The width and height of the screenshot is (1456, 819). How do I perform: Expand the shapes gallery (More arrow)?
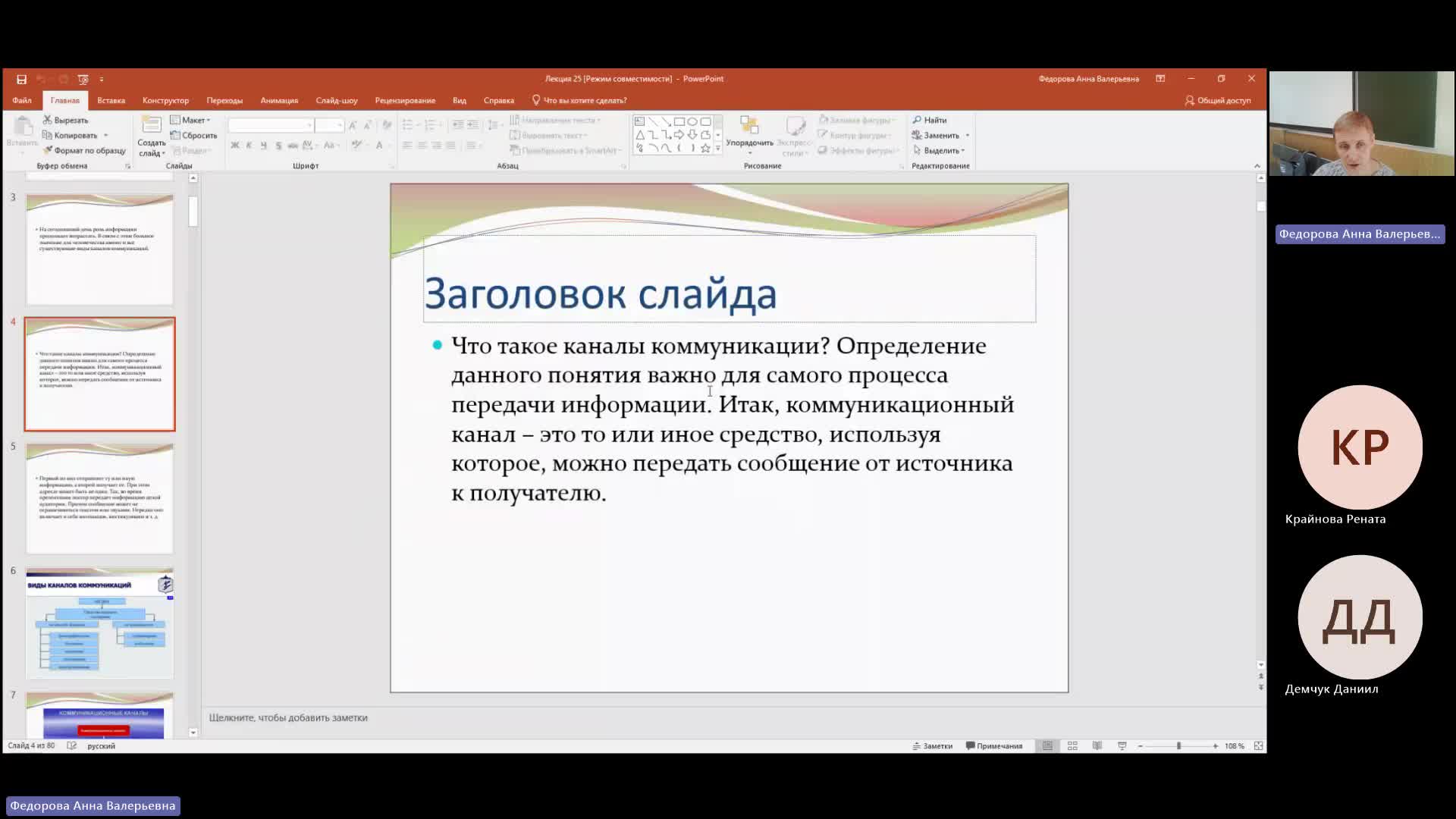pyautogui.click(x=718, y=149)
